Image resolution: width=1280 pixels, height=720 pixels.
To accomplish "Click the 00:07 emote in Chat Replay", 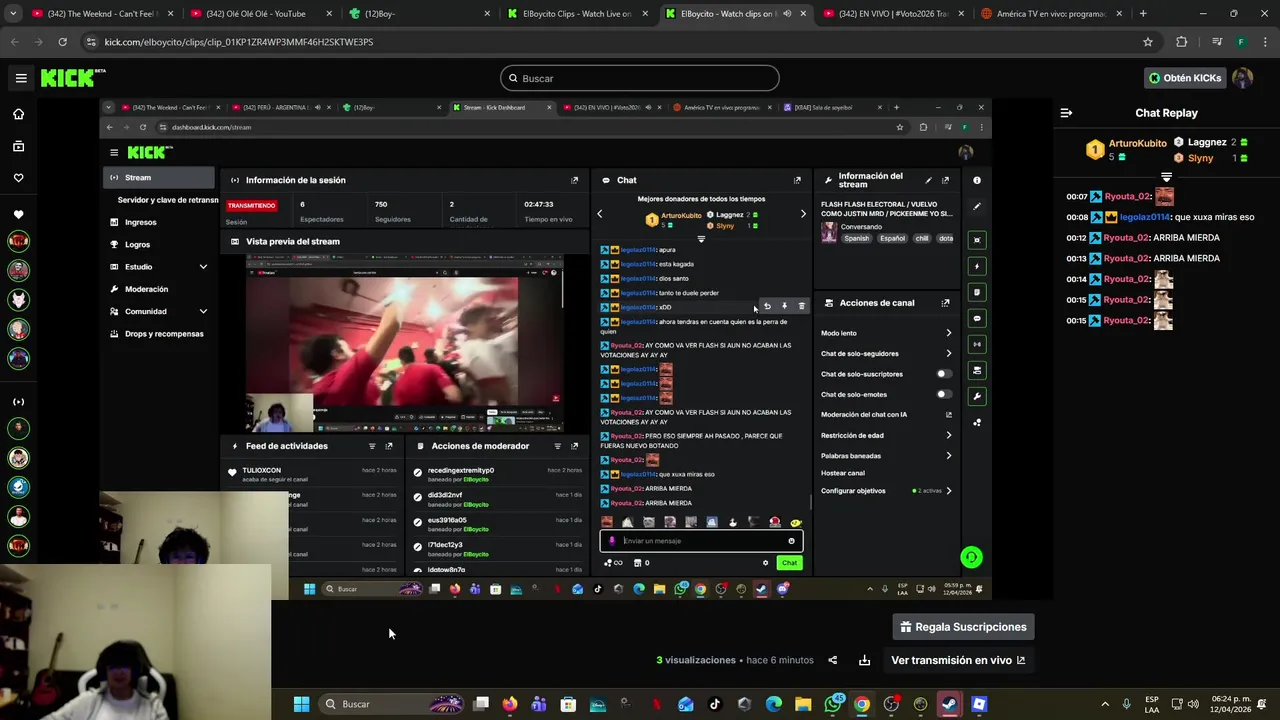I will 1164,197.
